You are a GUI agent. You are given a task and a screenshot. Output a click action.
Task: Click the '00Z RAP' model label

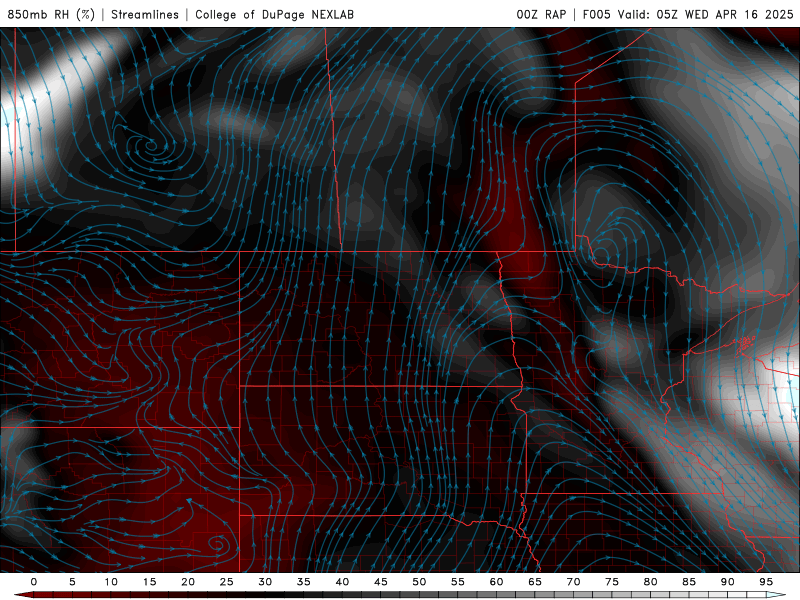(x=541, y=14)
